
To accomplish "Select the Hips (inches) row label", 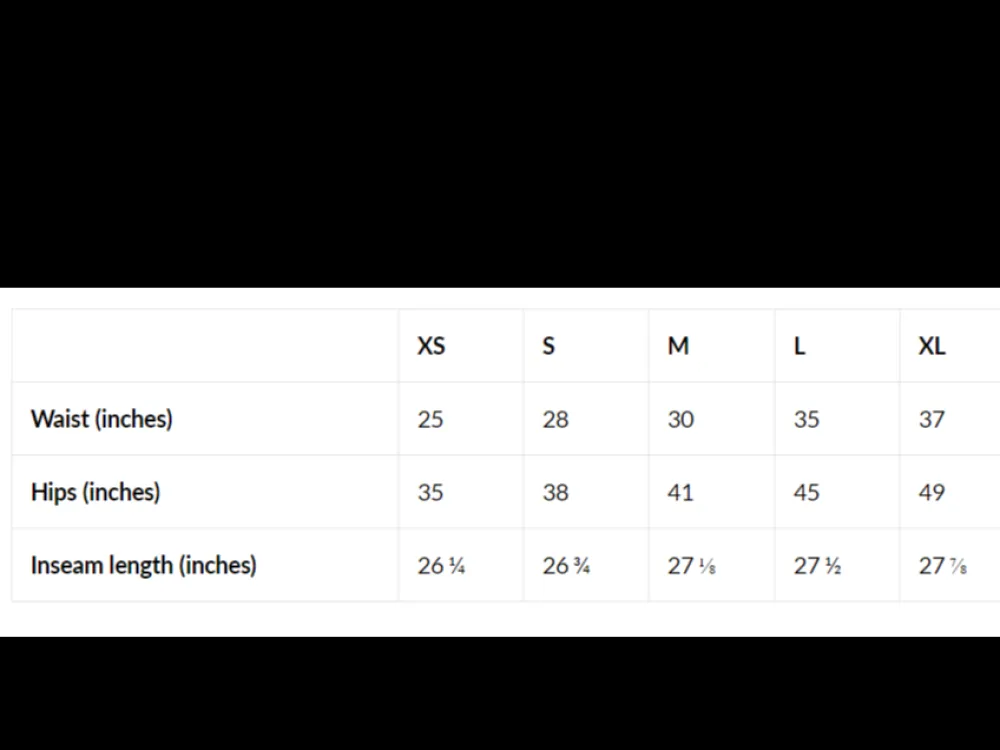I will pos(95,492).
